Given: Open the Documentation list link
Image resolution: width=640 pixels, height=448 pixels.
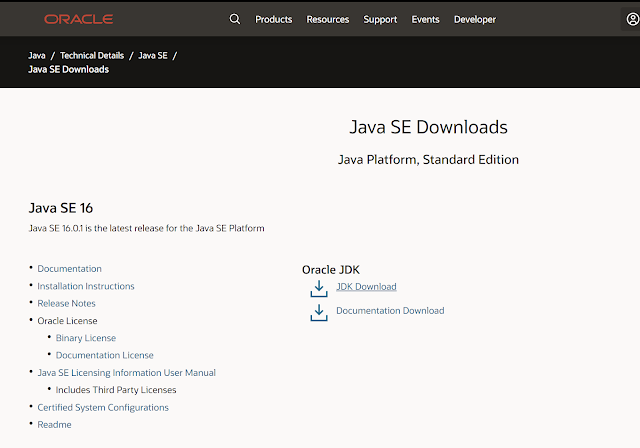Looking at the screenshot, I should click(69, 268).
